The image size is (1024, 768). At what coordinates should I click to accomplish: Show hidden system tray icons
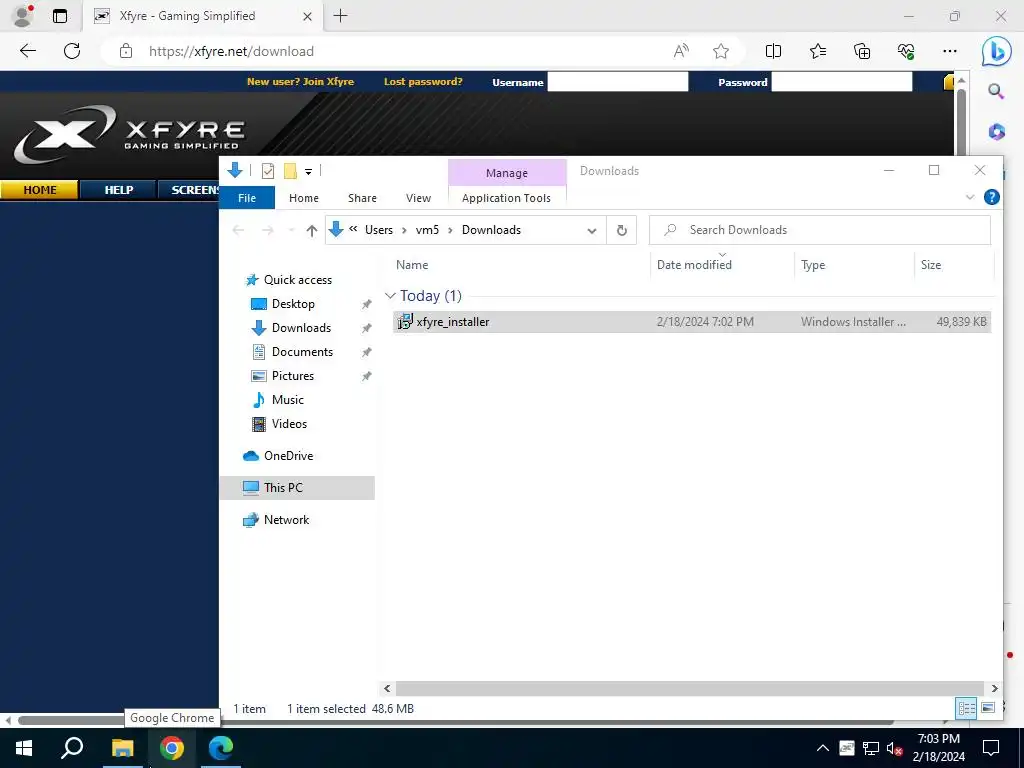click(823, 748)
